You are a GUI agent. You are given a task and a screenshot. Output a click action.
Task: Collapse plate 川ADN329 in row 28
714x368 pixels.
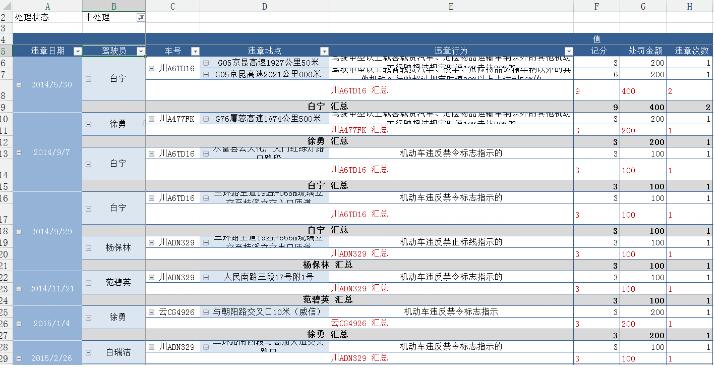(152, 347)
